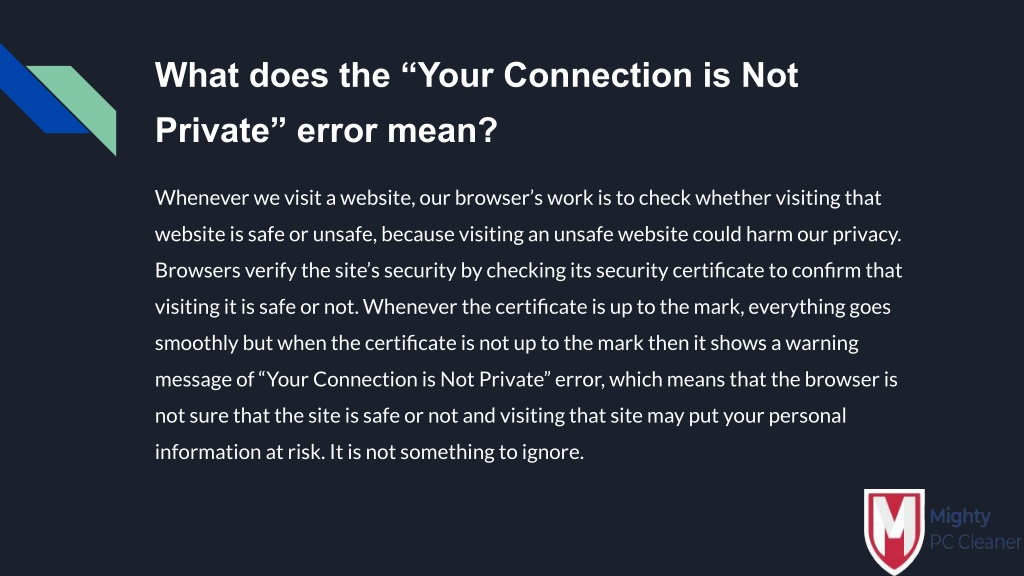Click the line starting "visiting it is safe"
This screenshot has height=576, width=1024.
522,307
